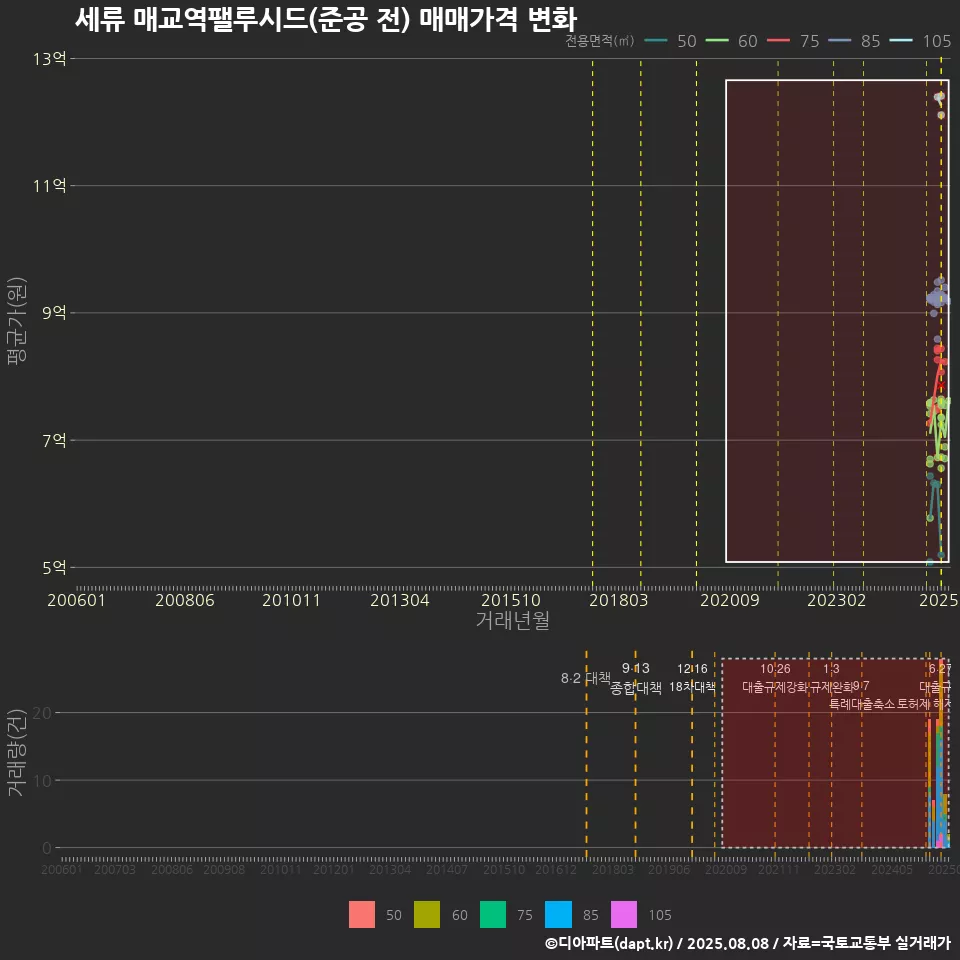960x960 pixels.
Task: Click the 평균가(원) vertical axis title
Action: (17, 320)
